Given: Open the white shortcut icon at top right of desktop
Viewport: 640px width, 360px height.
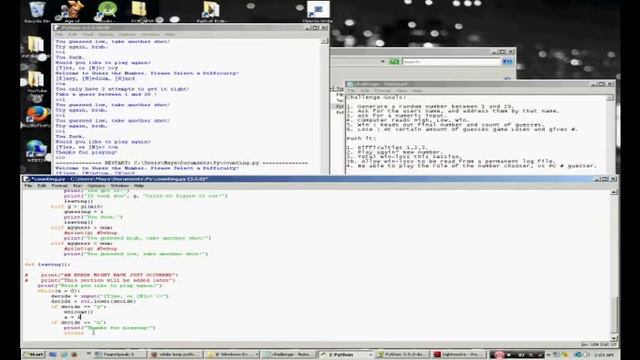Looking at the screenshot, I should click(x=317, y=11).
